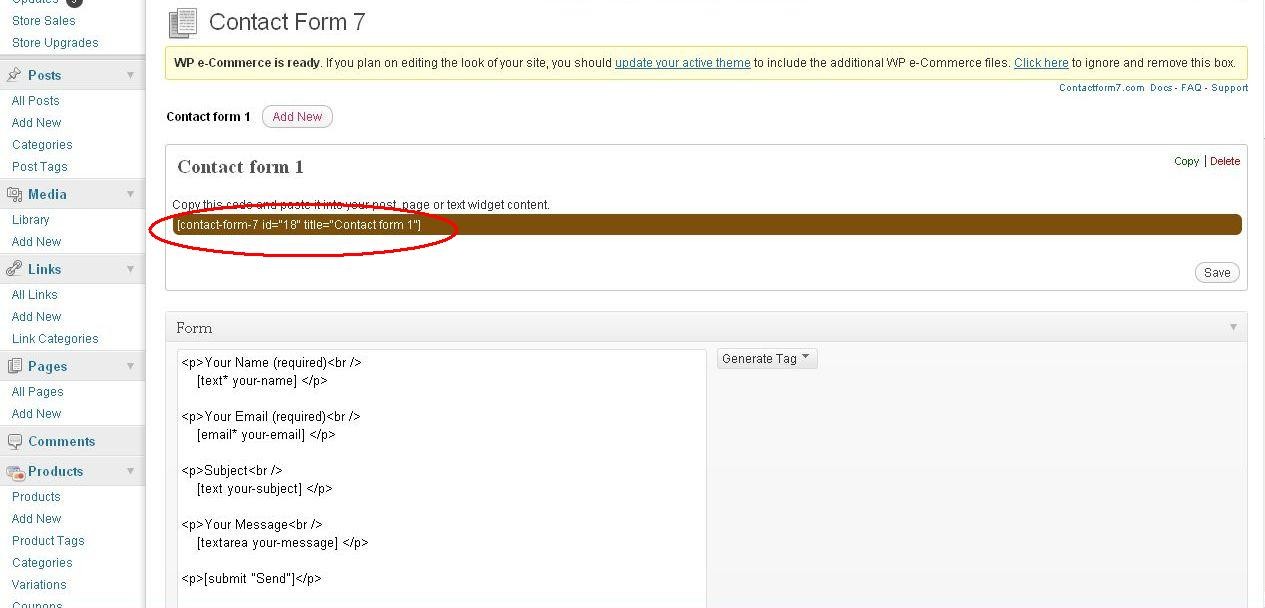This screenshot has width=1265, height=608.
Task: Click the Delete link for this form
Action: point(1225,161)
